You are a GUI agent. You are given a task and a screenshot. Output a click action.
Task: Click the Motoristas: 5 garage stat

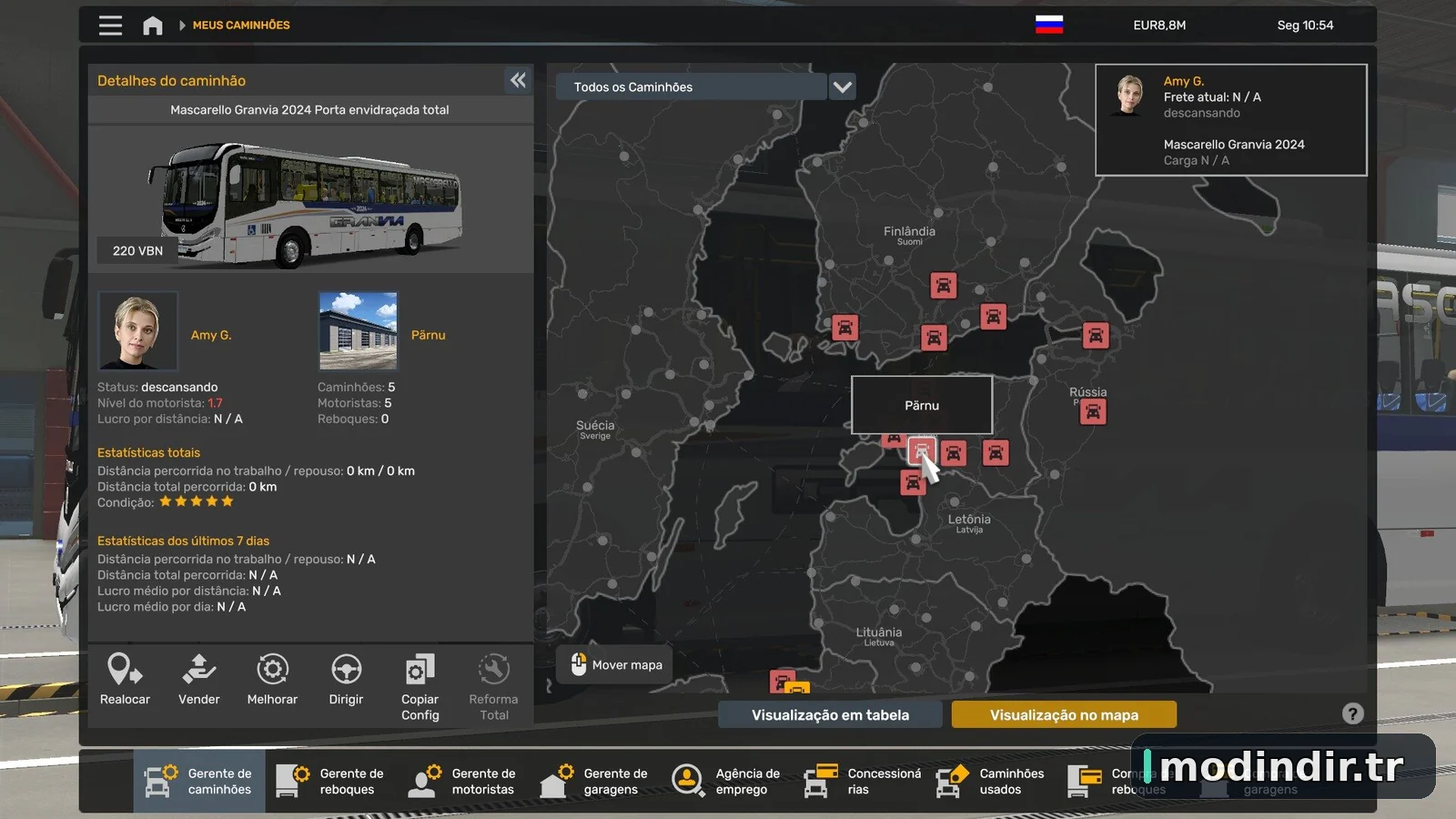(355, 403)
